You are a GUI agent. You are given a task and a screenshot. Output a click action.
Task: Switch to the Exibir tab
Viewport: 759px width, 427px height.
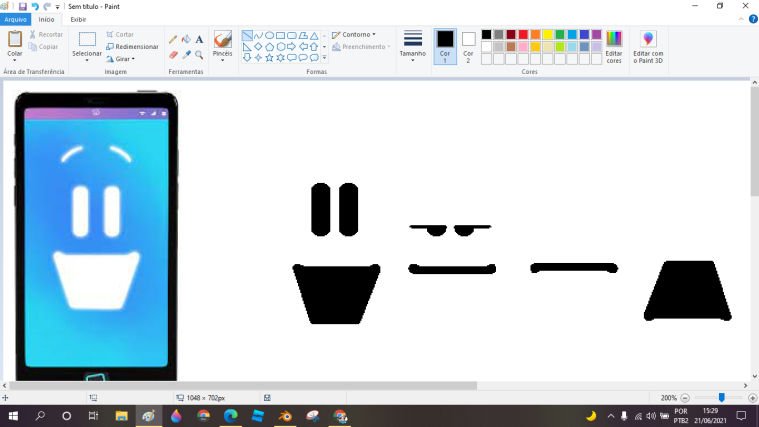tap(78, 19)
